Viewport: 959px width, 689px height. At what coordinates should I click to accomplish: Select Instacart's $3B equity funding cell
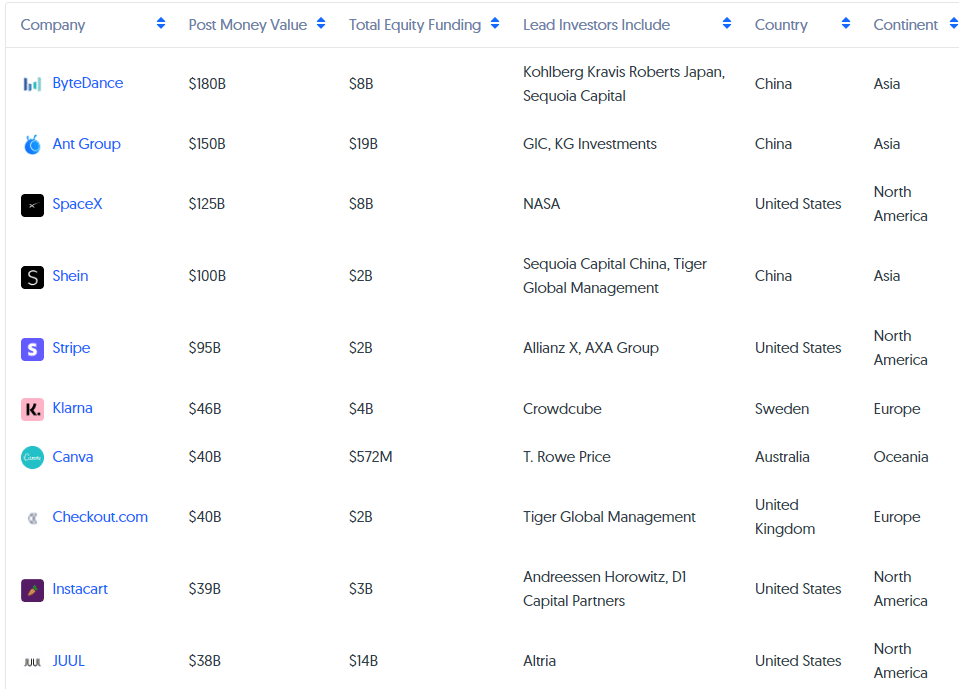click(x=361, y=589)
